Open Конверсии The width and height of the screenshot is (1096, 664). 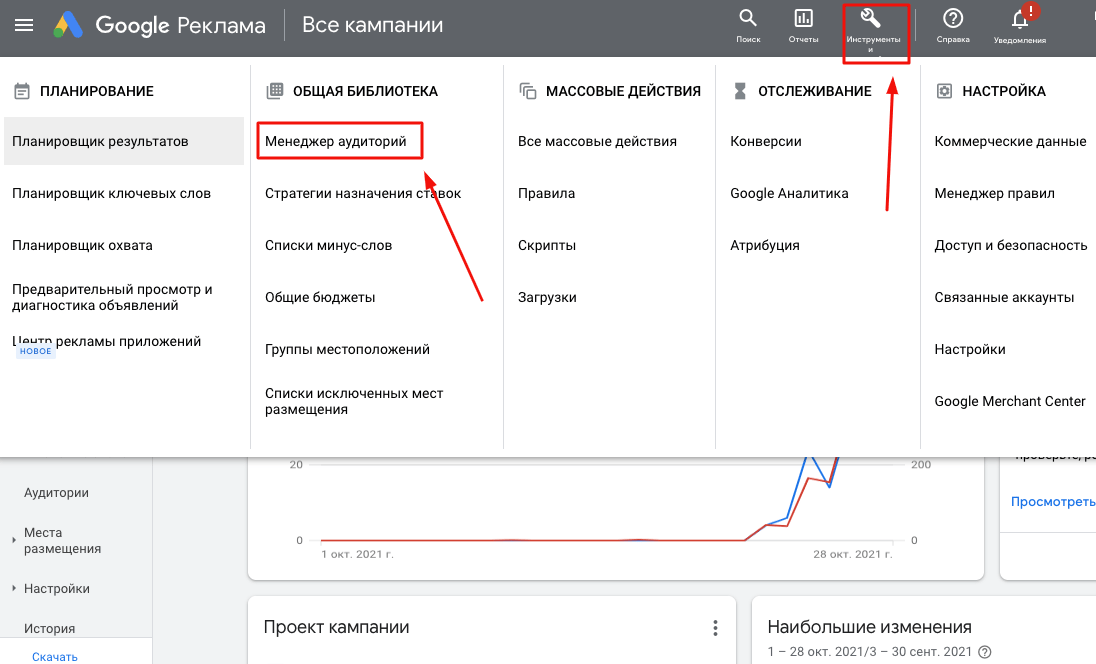pyautogui.click(x=766, y=141)
